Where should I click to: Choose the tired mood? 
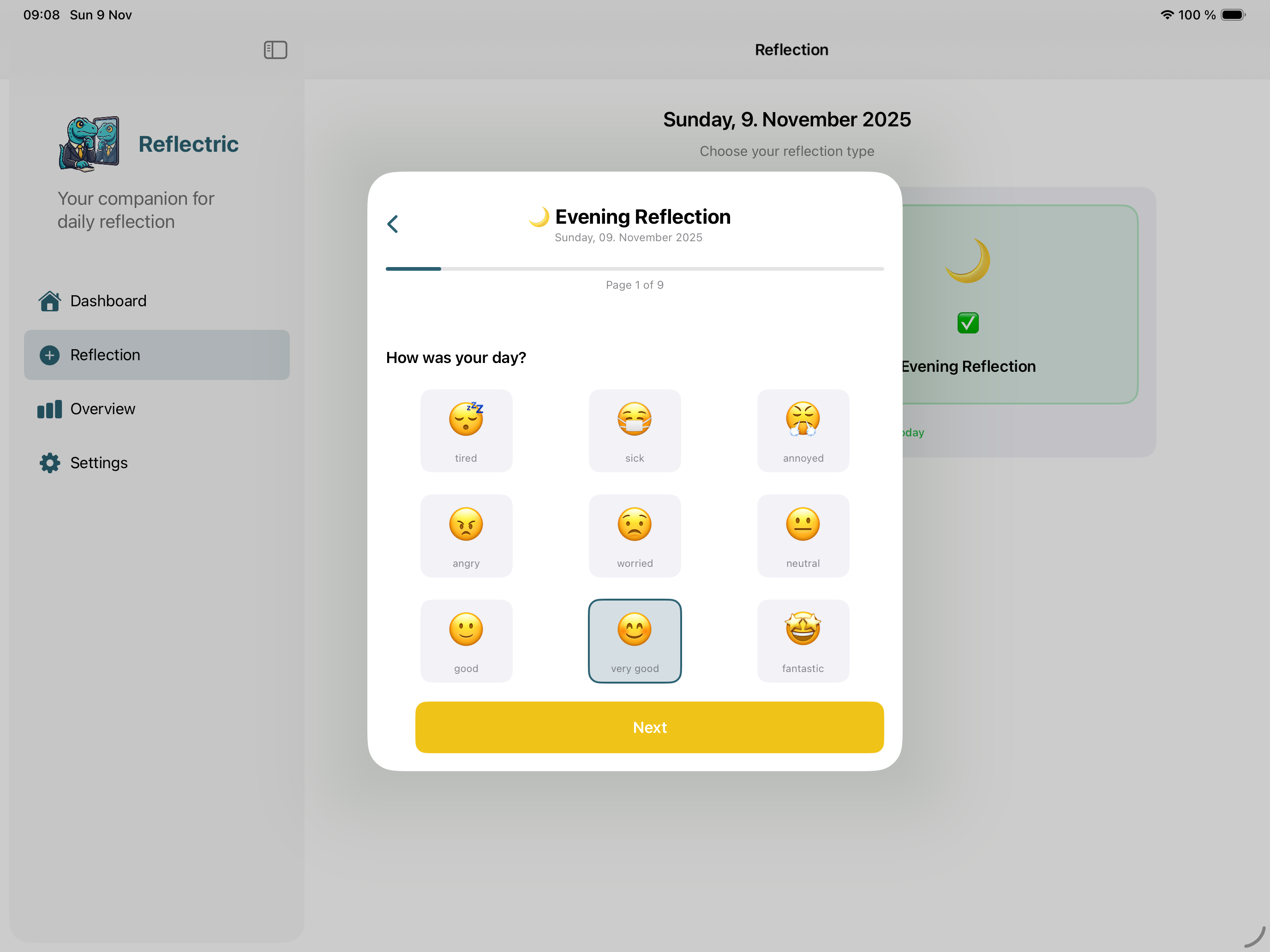(x=466, y=430)
